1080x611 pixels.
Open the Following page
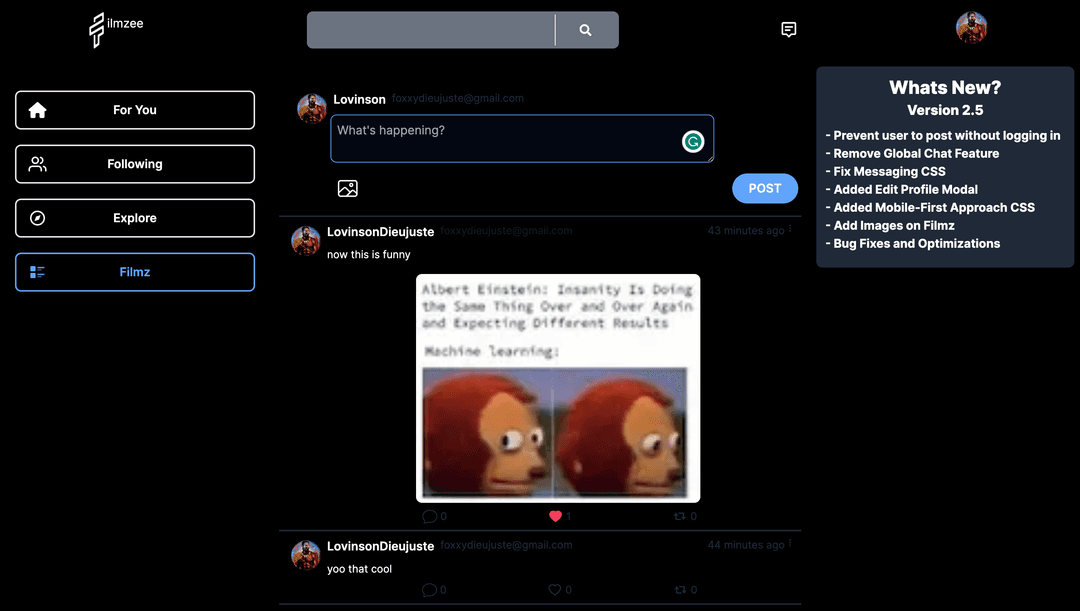135,164
